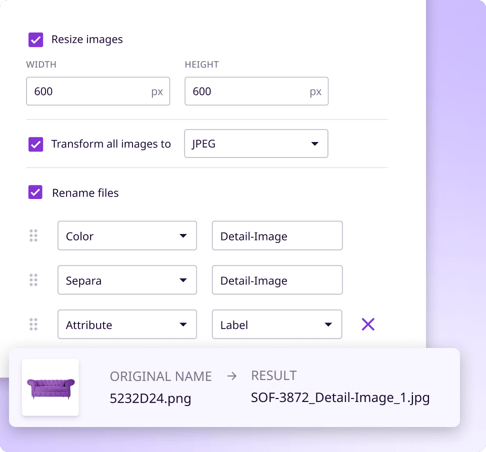486x452 pixels.
Task: Open the Separa dropdown
Action: coord(127,280)
